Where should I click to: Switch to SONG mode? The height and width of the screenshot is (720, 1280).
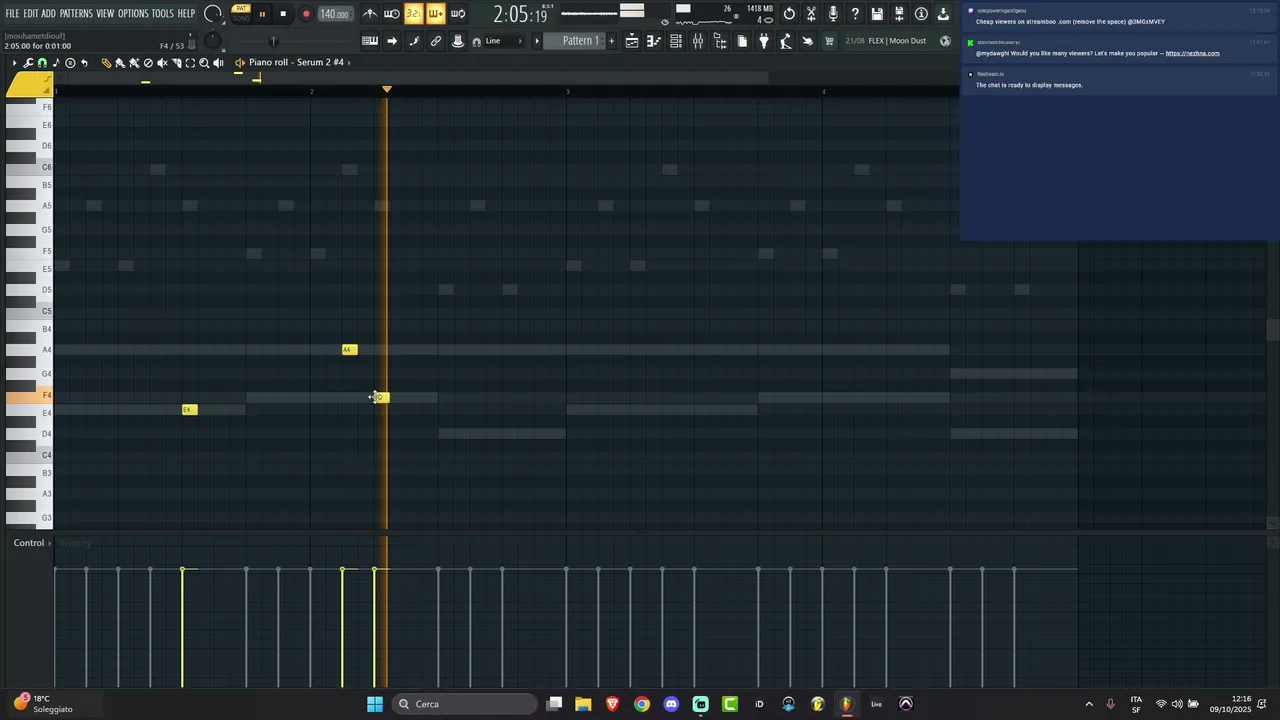pyautogui.click(x=241, y=18)
